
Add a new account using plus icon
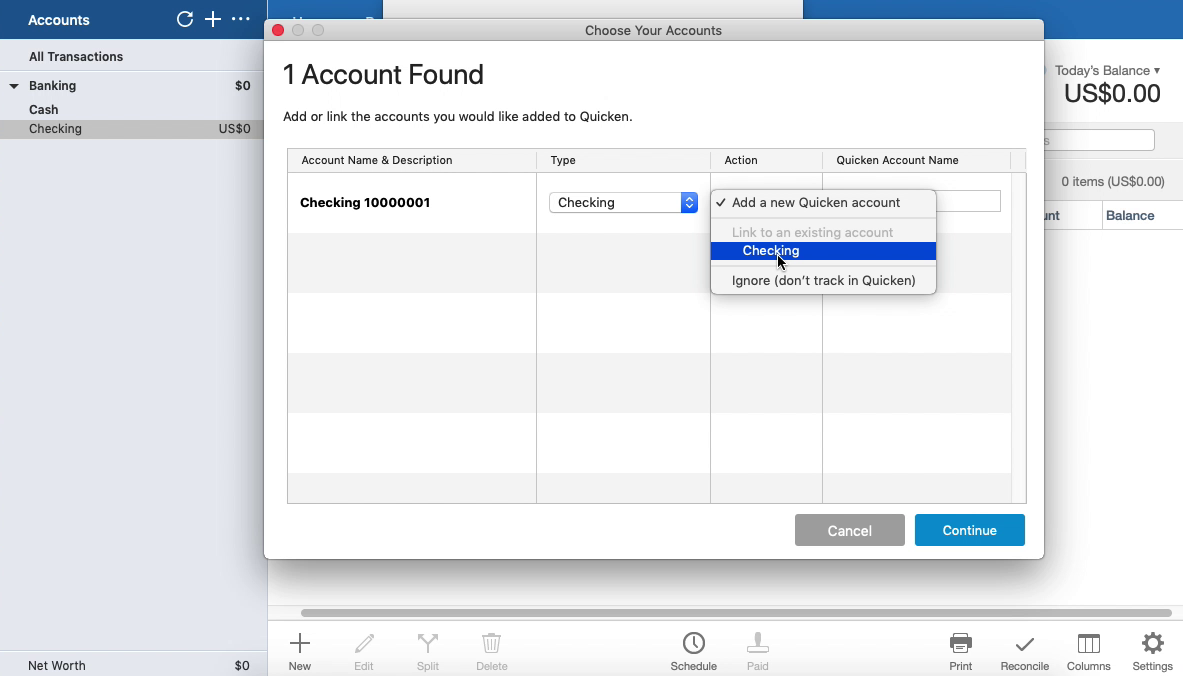pyautogui.click(x=213, y=20)
